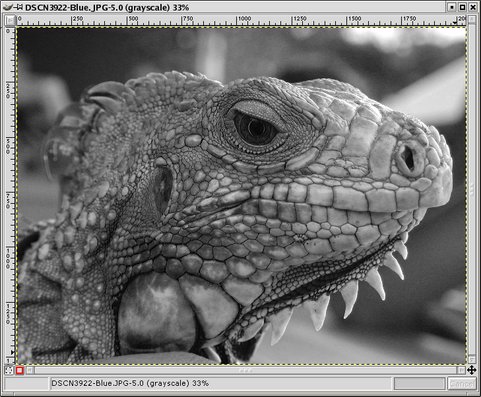The image size is (481, 397).
Task: Open the window menu icon in title bar
Action: coord(8,7)
